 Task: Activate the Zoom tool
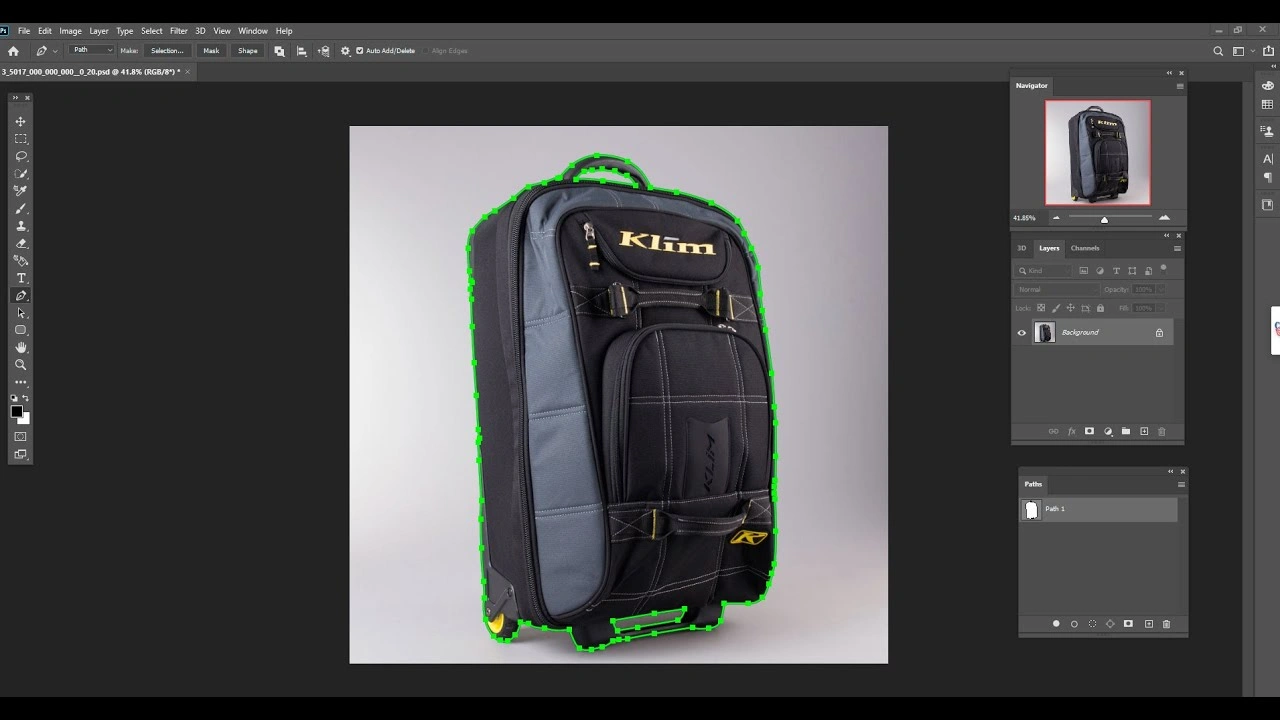point(20,365)
